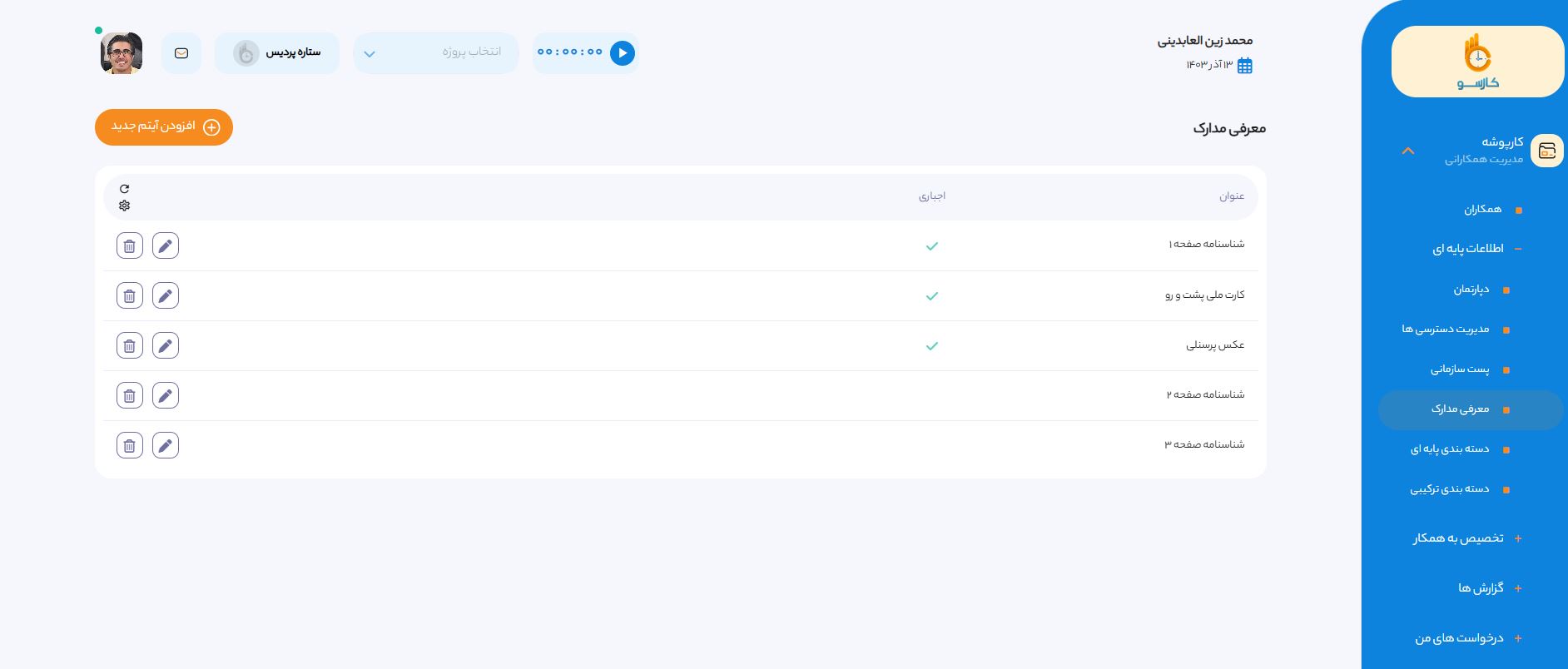
Task: Expand the تخصیص به همکار menu
Action: 1458,538
